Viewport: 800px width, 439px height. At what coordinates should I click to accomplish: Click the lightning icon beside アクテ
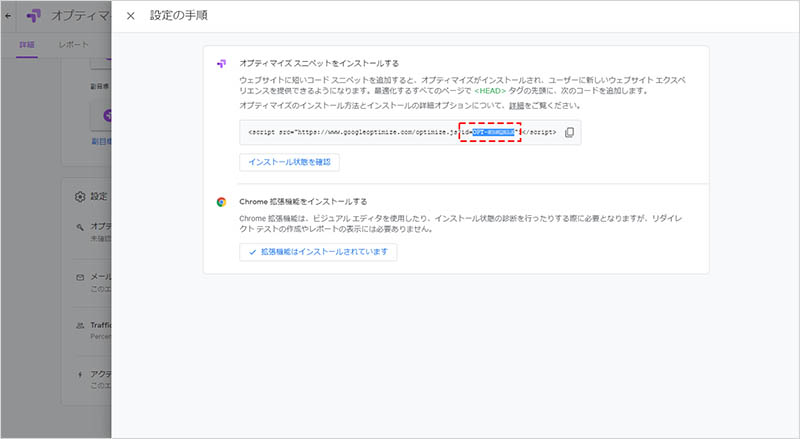coord(80,373)
